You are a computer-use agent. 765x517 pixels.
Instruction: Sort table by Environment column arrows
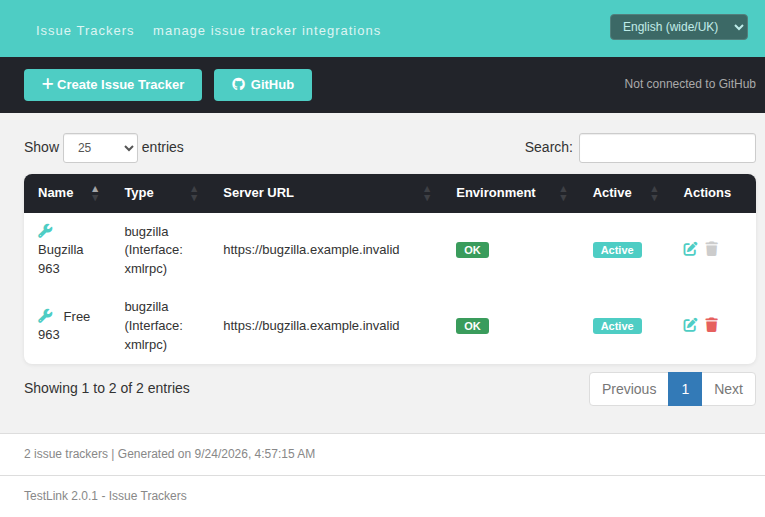click(x=563, y=193)
